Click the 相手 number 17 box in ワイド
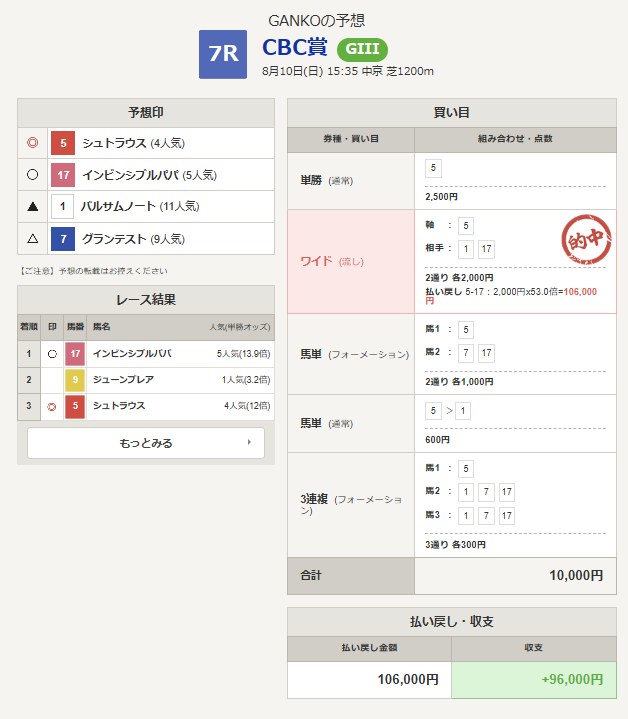 (486, 249)
